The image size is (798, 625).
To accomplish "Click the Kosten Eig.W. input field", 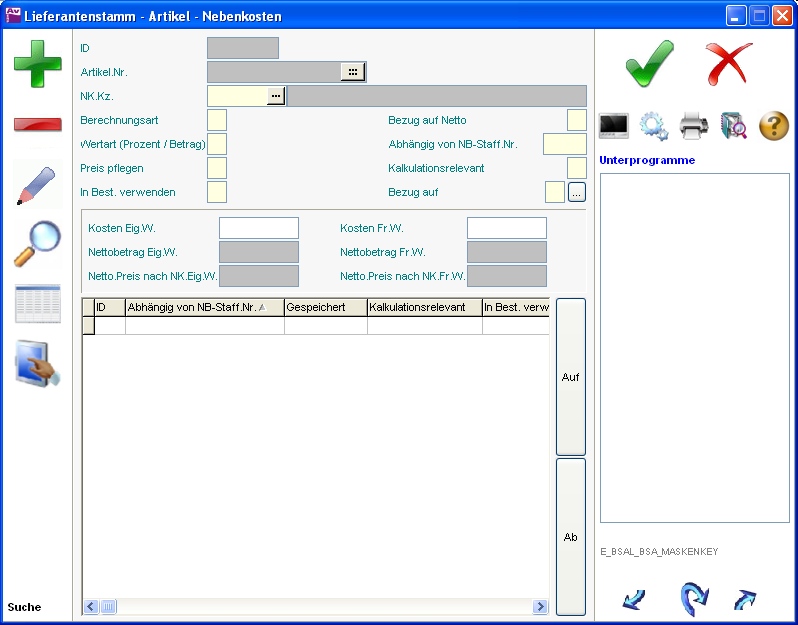I will 258,228.
